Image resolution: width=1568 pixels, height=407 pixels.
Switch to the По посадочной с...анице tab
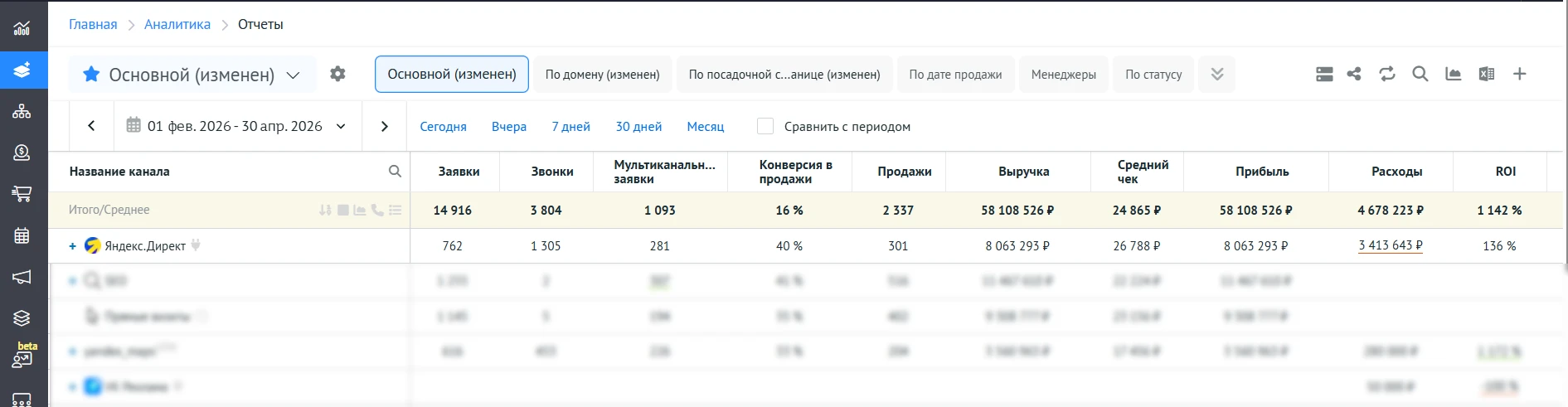tap(784, 74)
